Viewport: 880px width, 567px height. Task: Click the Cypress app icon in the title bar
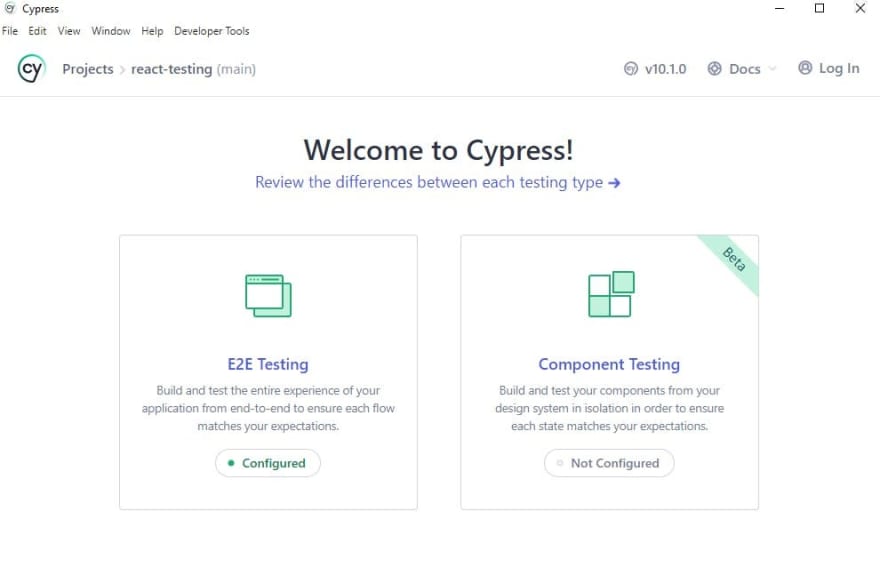[x=10, y=8]
